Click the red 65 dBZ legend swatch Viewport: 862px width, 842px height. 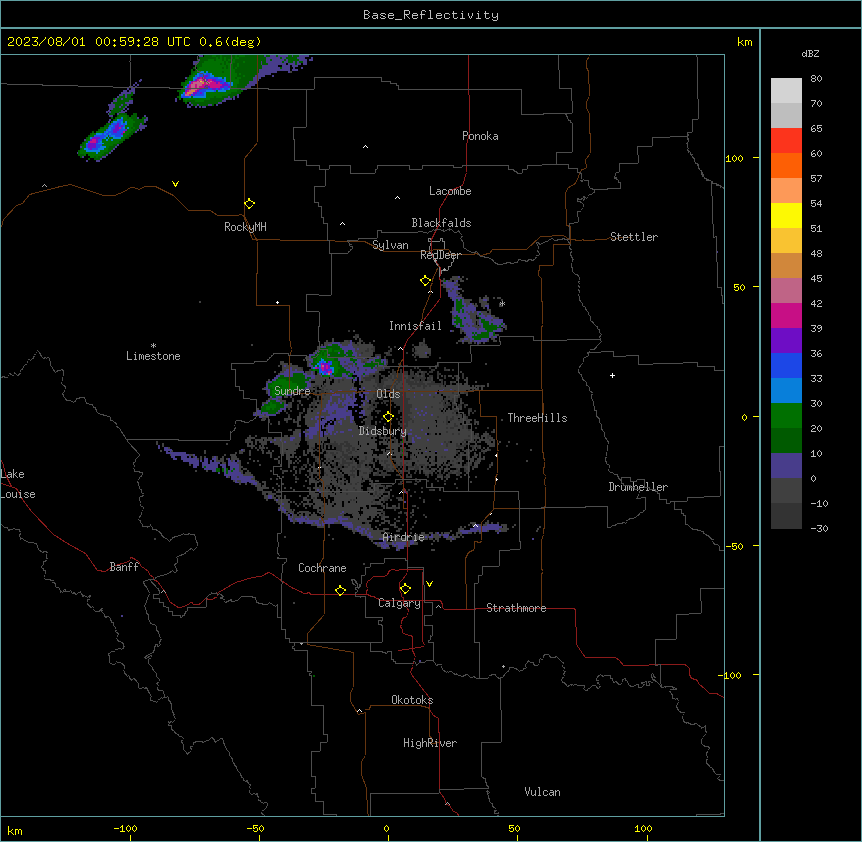click(x=786, y=141)
